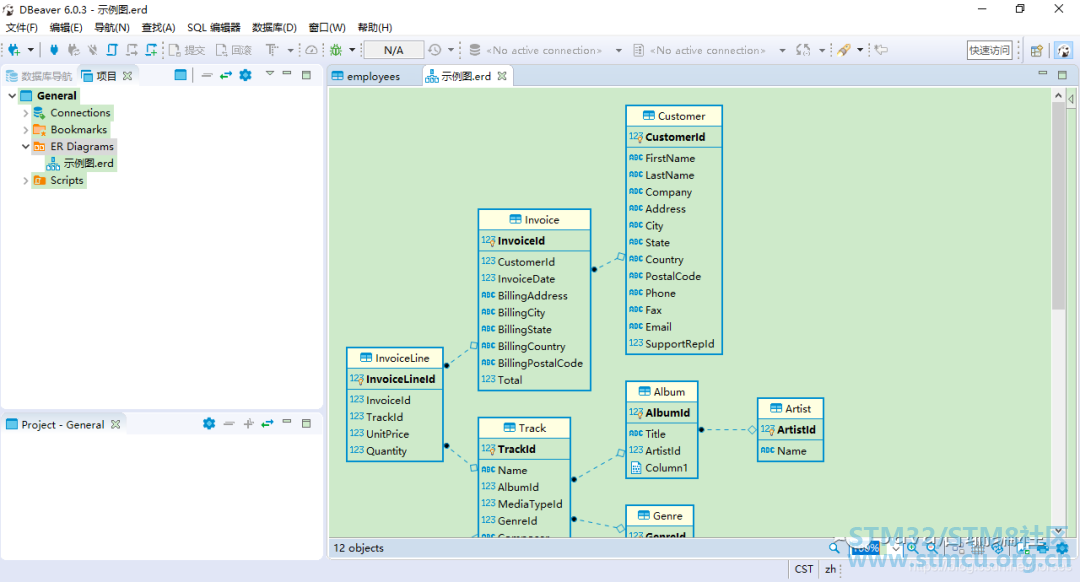The image size is (1080, 582).
Task: Click the sync arrows toolbar icon
Action: [x=803, y=50]
